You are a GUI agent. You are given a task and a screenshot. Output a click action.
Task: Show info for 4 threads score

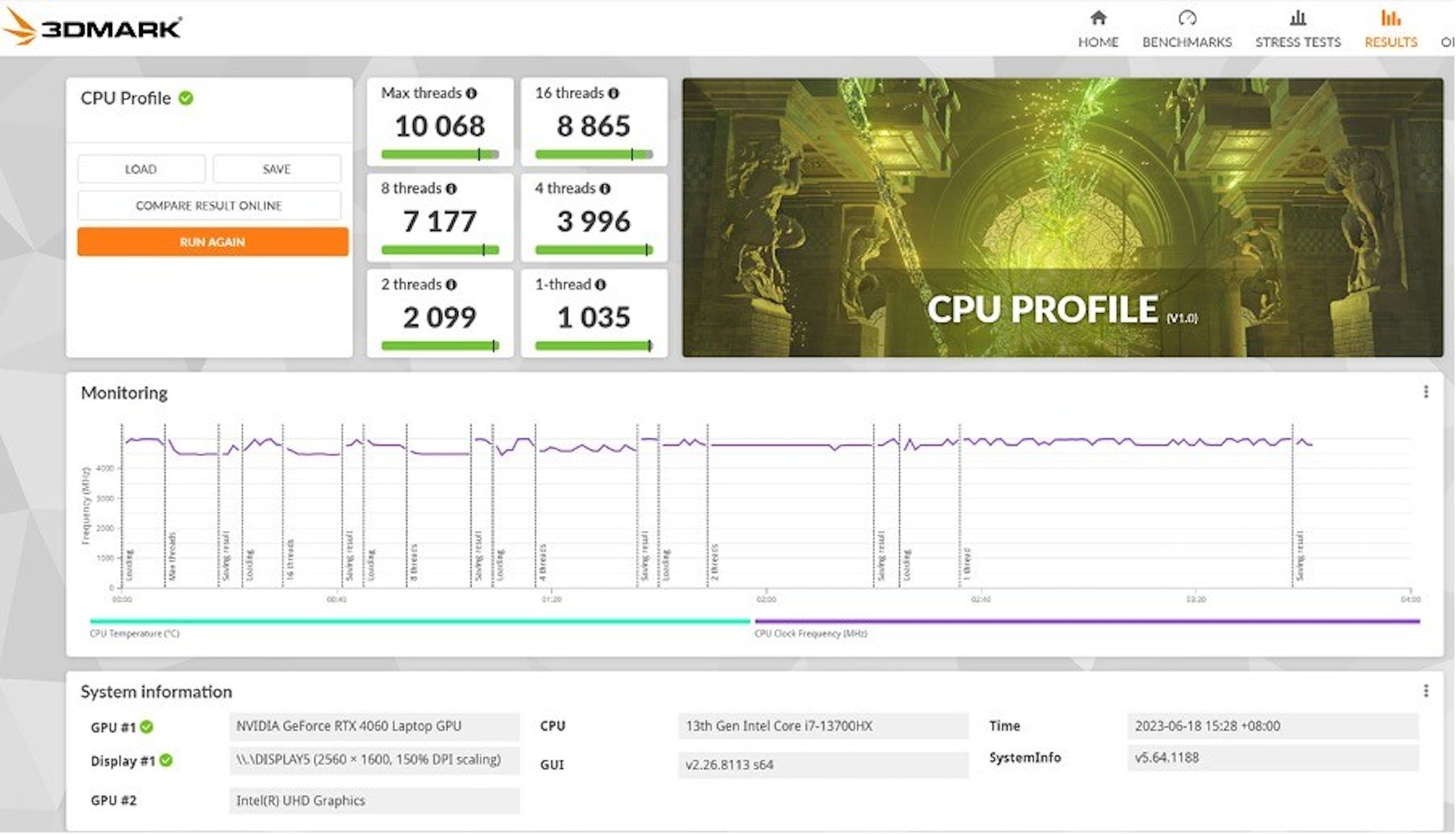(x=605, y=188)
